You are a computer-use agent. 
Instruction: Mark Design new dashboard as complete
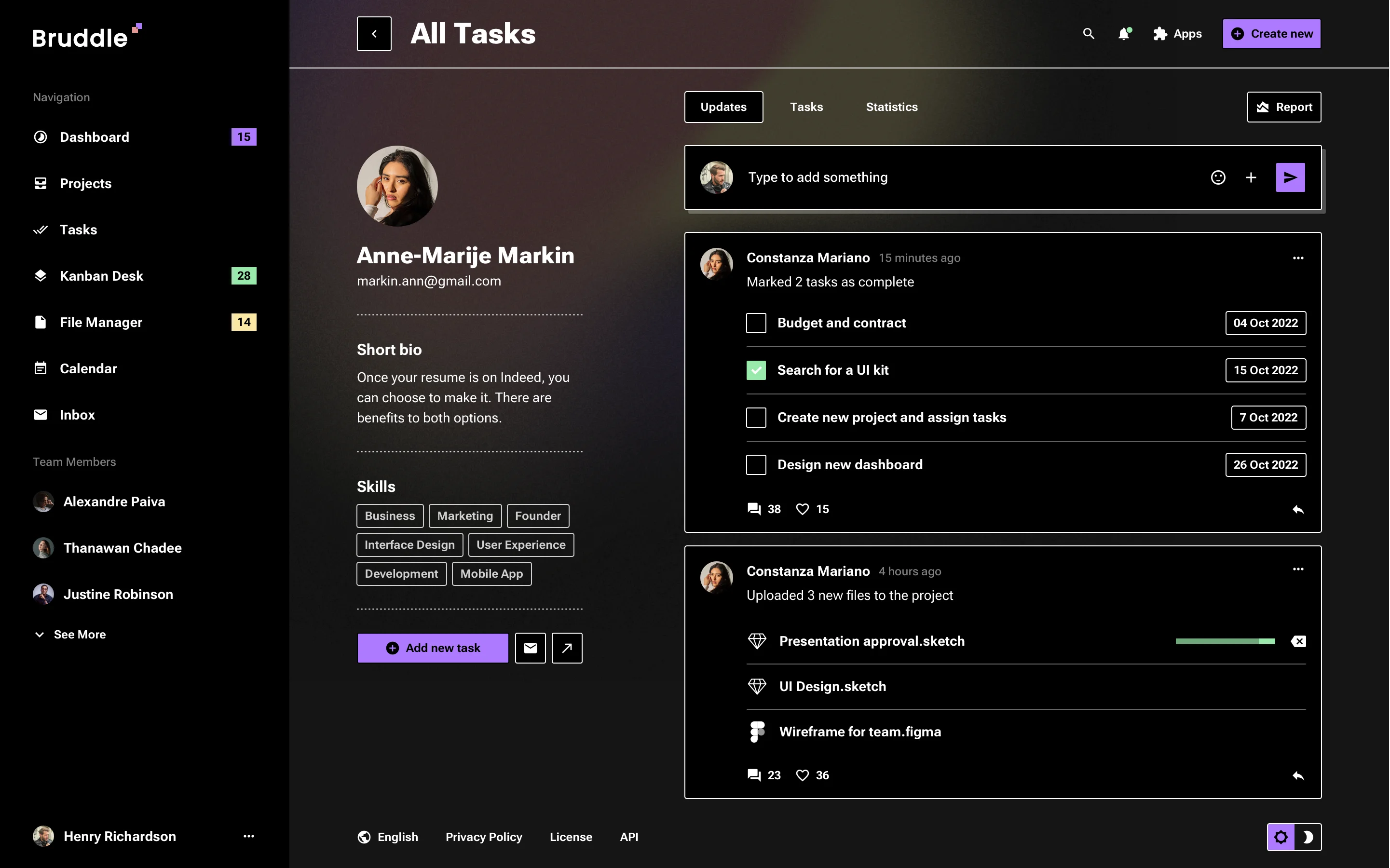(x=756, y=464)
